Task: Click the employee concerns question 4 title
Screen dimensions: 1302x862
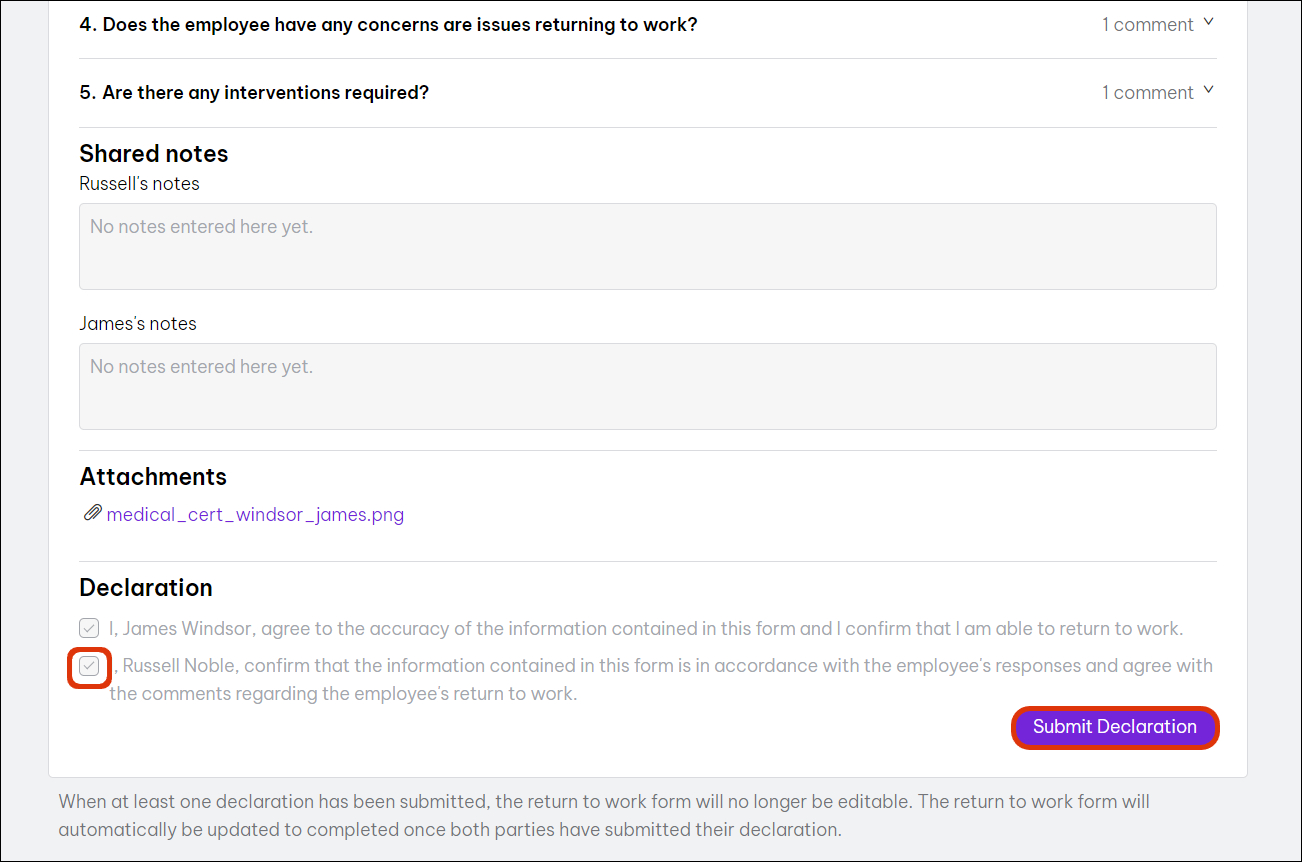Action: [x=388, y=25]
